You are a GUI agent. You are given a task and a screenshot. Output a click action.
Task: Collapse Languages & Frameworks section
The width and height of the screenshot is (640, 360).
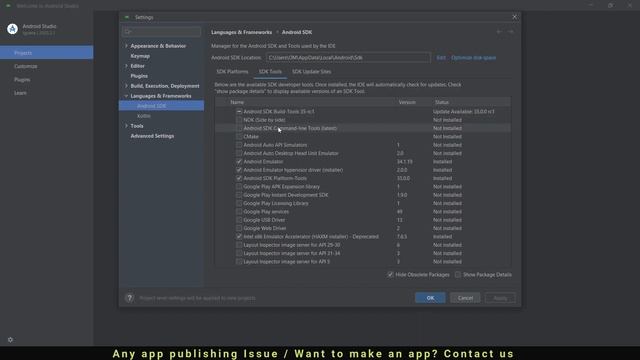(x=126, y=96)
